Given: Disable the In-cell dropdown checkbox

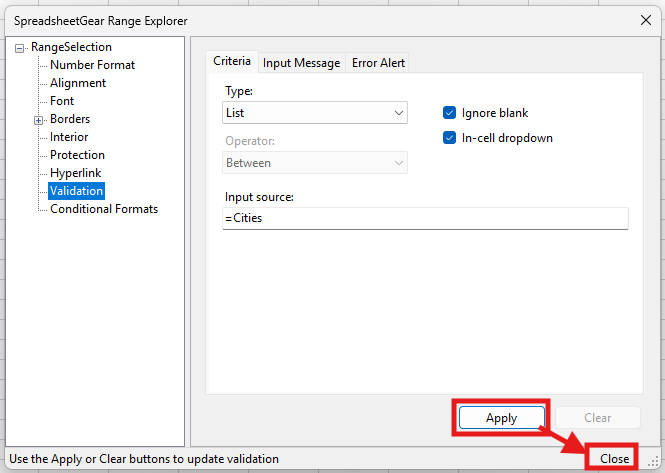Looking at the screenshot, I should tap(450, 138).
